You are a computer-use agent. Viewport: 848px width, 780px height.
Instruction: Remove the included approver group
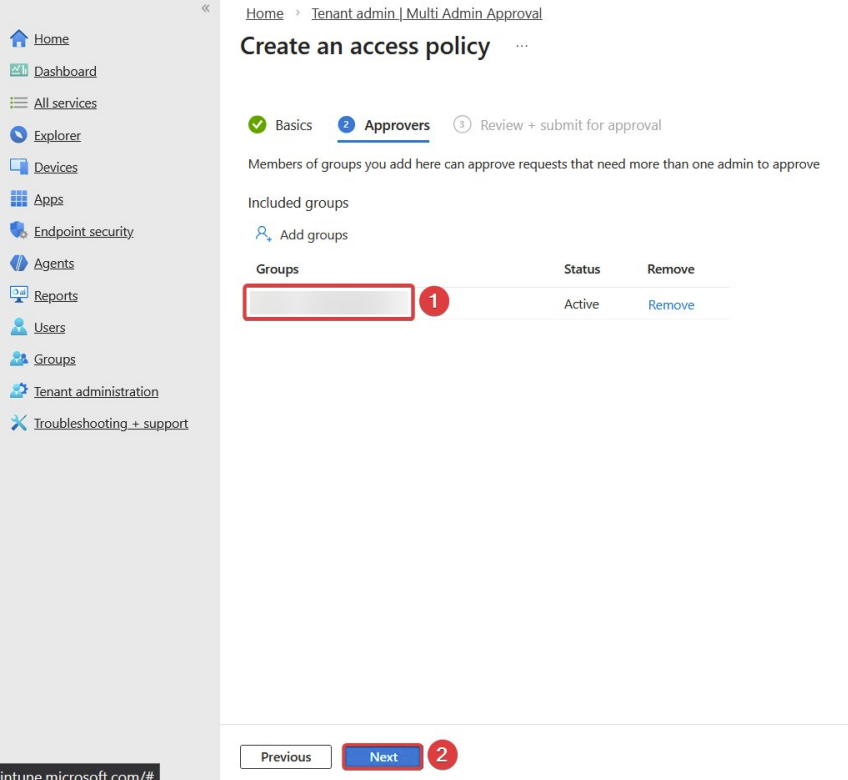point(670,304)
